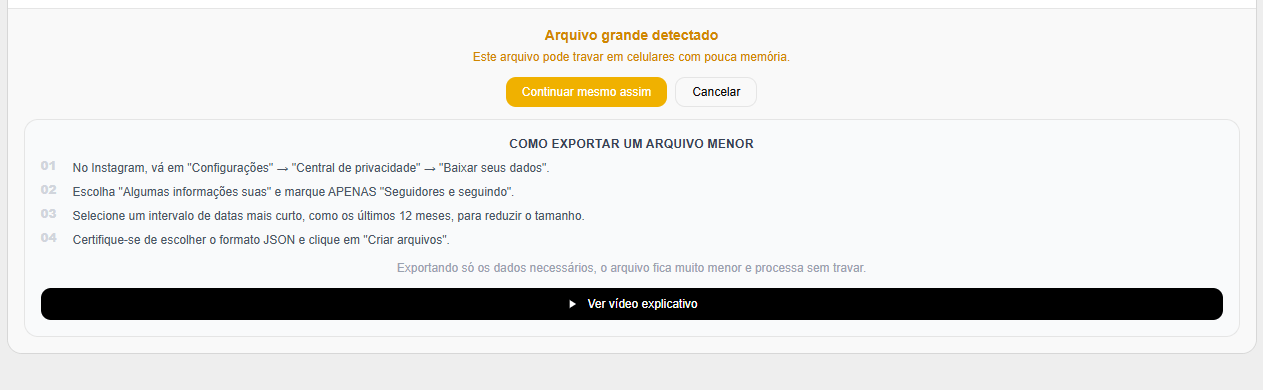Click the warning text 'Este arquivo pode travar em celulares'

[631, 57]
